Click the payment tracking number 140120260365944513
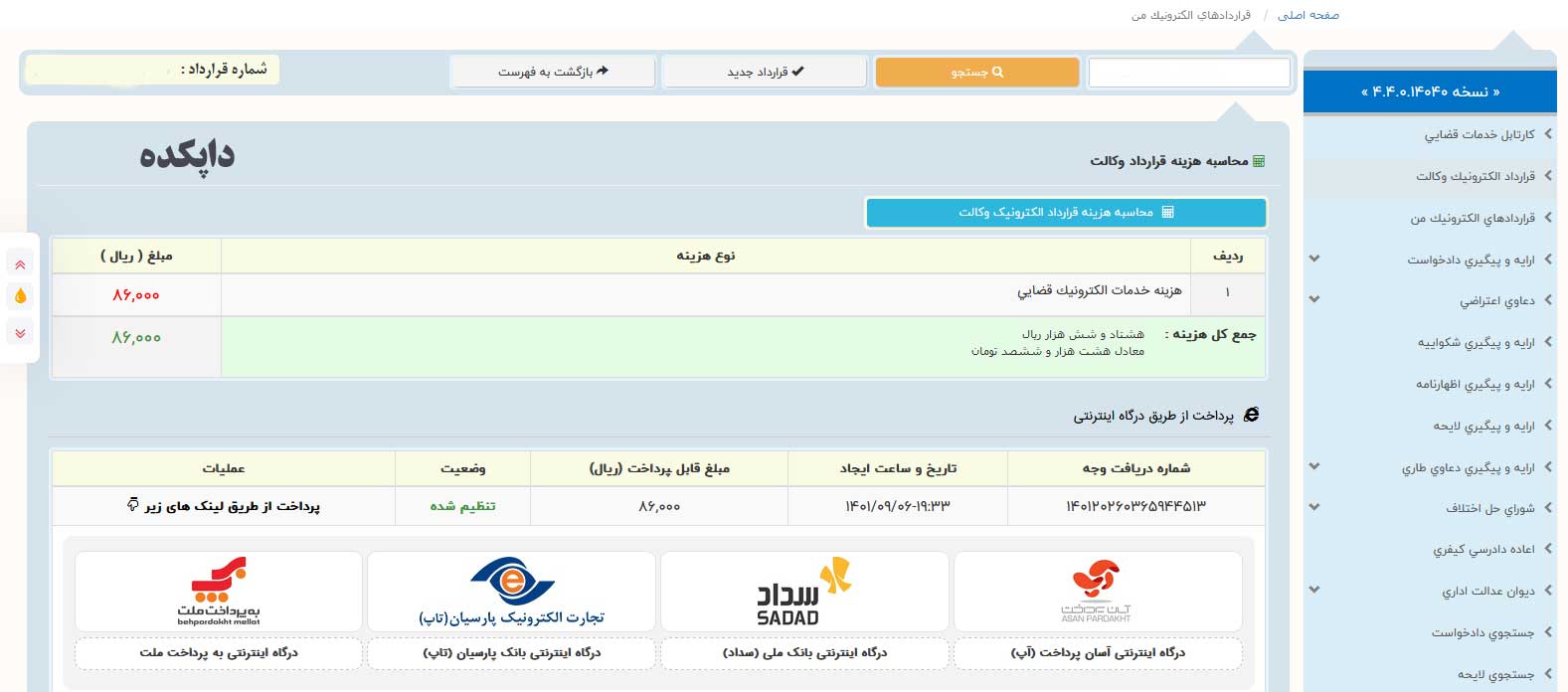1568x692 pixels. click(1135, 506)
